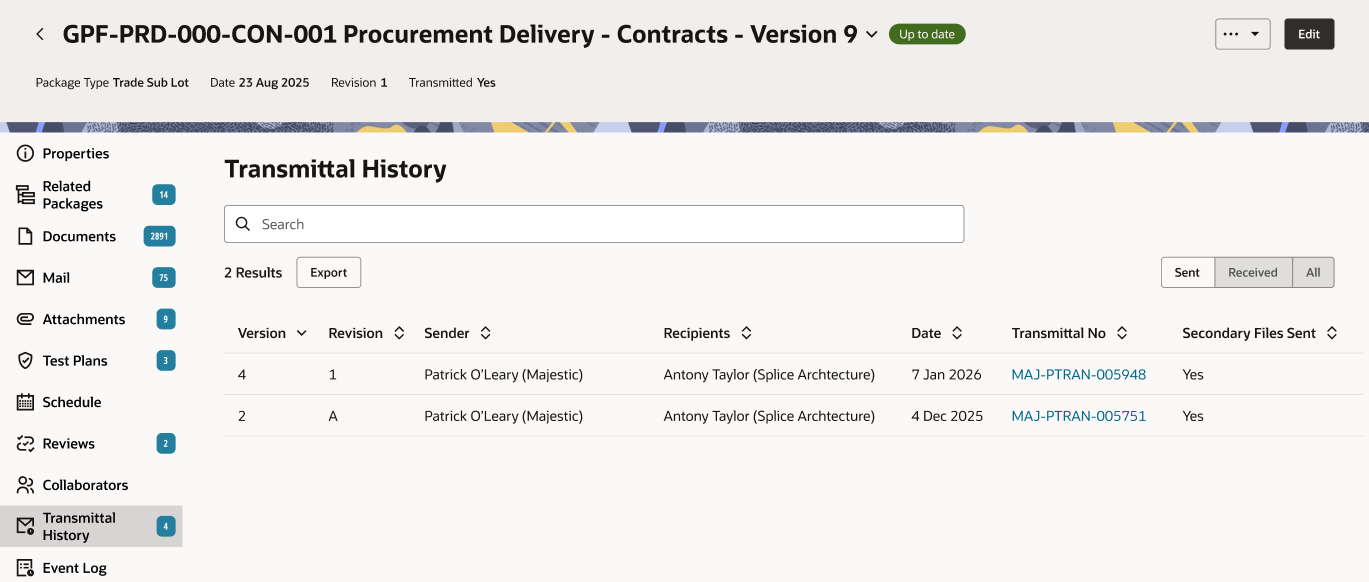Click the Documents file icon
The height and width of the screenshot is (582, 1369).
tap(26, 237)
